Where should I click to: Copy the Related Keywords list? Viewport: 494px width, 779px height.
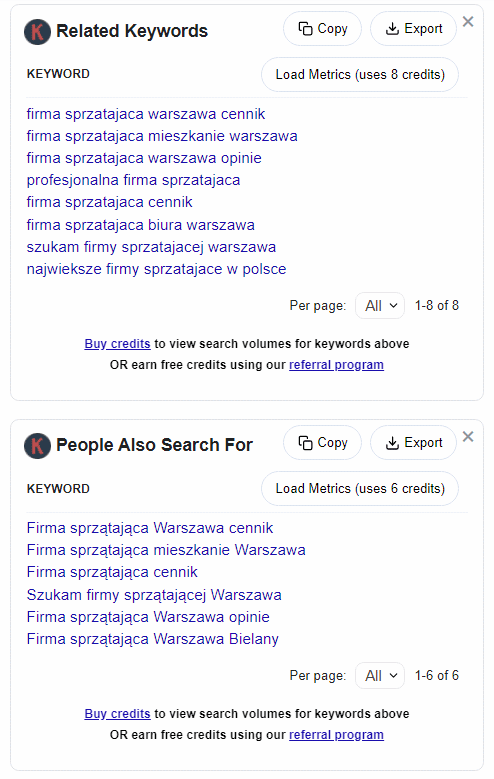pyautogui.click(x=323, y=29)
